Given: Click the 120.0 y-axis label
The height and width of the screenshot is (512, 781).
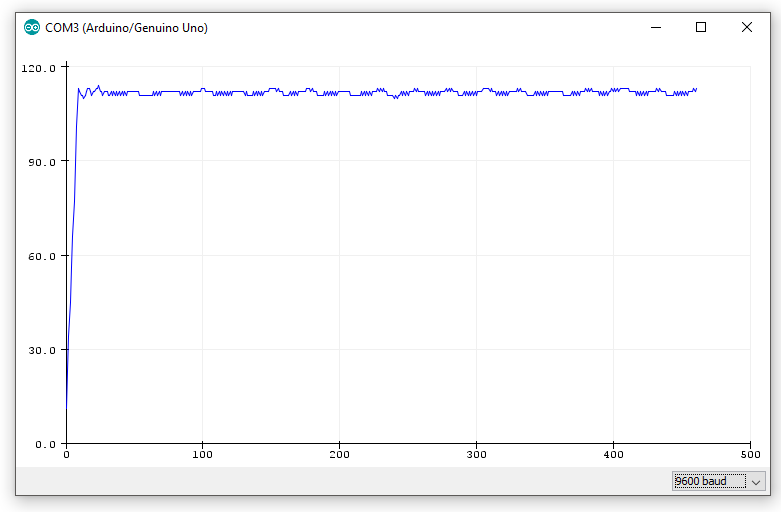Looking at the screenshot, I should pyautogui.click(x=38, y=68).
